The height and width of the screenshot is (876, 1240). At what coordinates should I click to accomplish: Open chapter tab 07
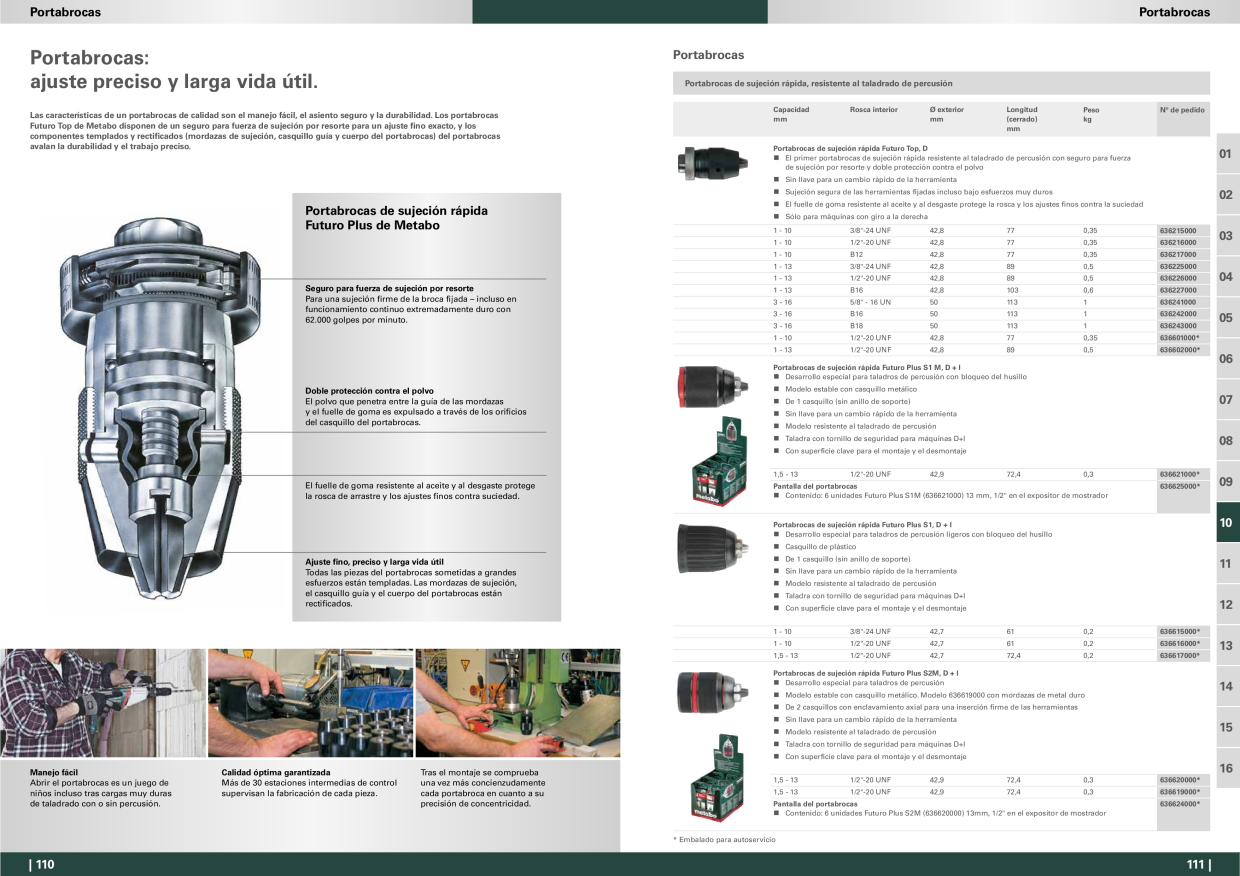1227,400
